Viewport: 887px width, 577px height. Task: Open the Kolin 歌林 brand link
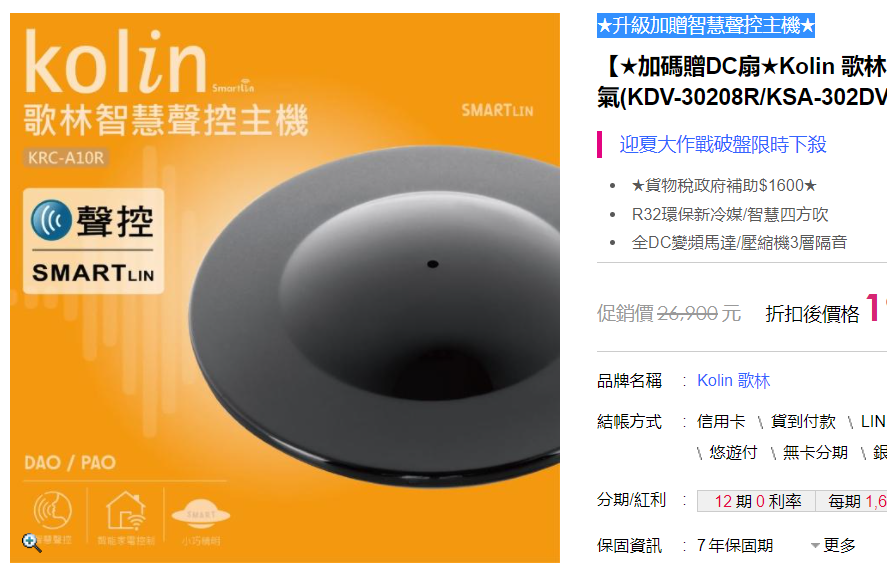tap(733, 381)
